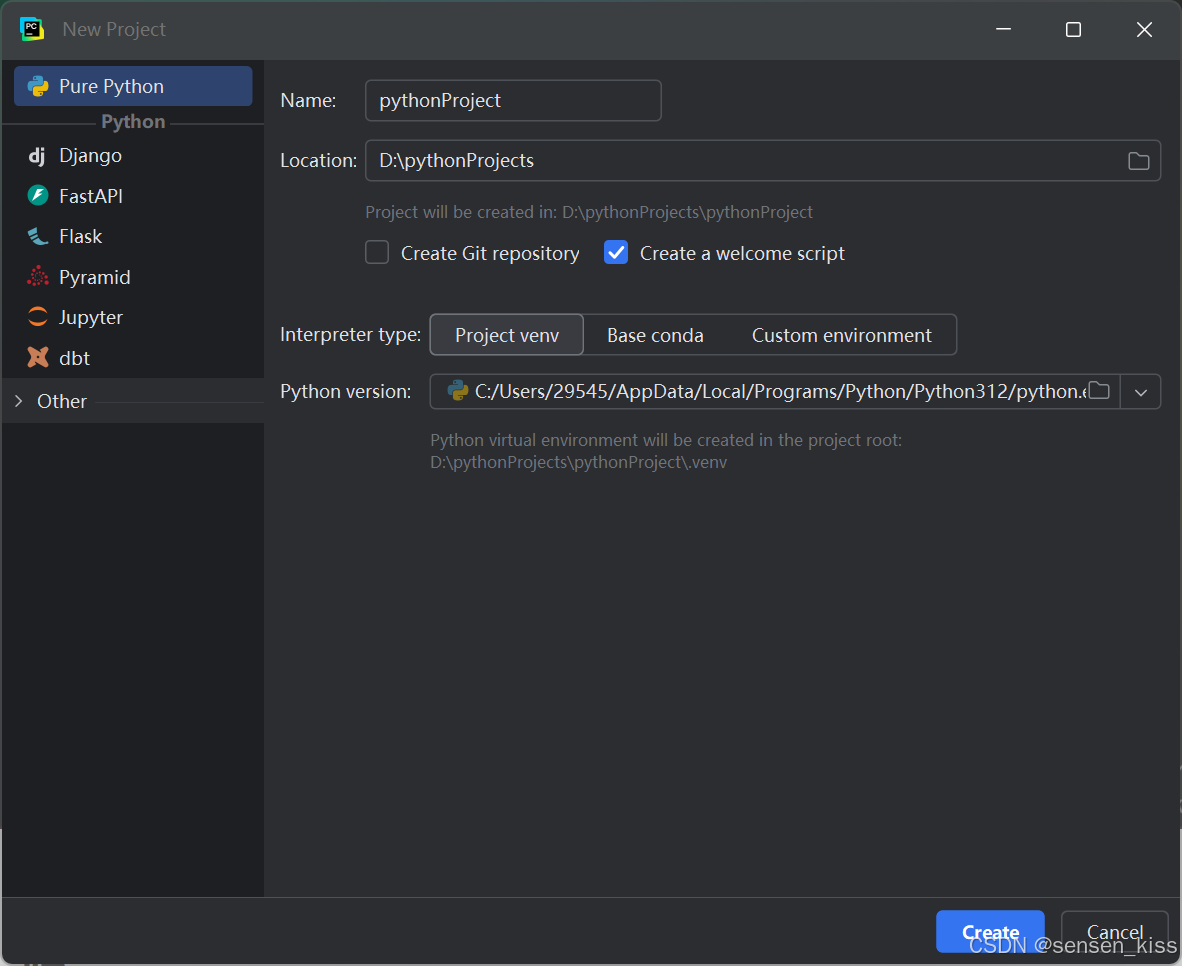
Task: Click the Create button
Action: click(x=990, y=932)
